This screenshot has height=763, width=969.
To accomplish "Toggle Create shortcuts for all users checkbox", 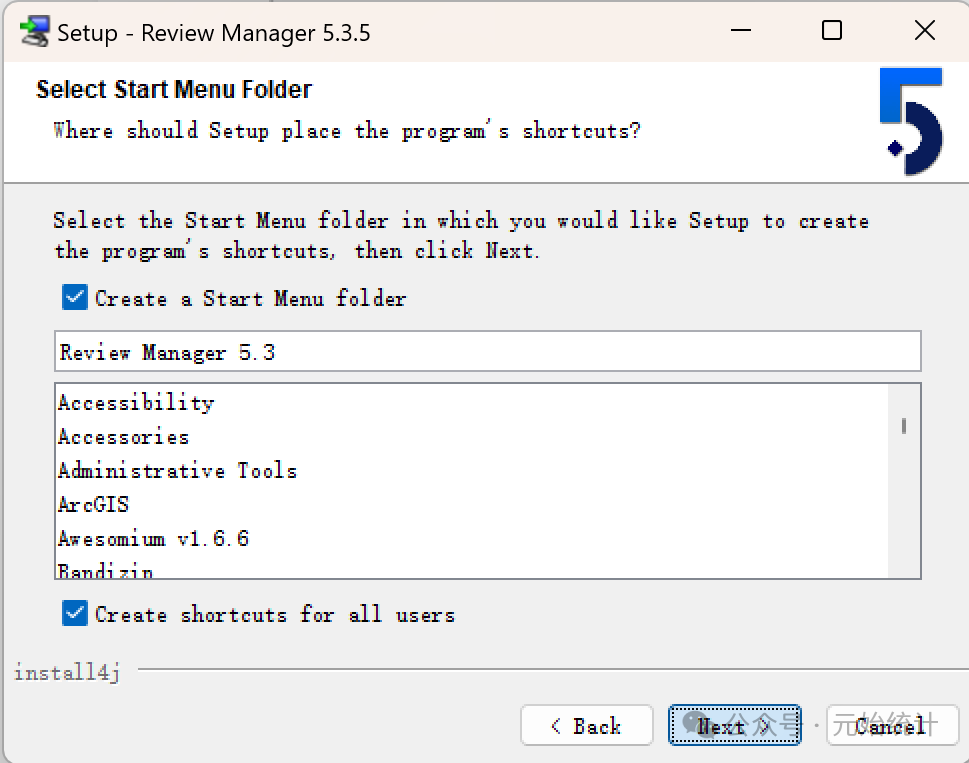I will click(75, 614).
